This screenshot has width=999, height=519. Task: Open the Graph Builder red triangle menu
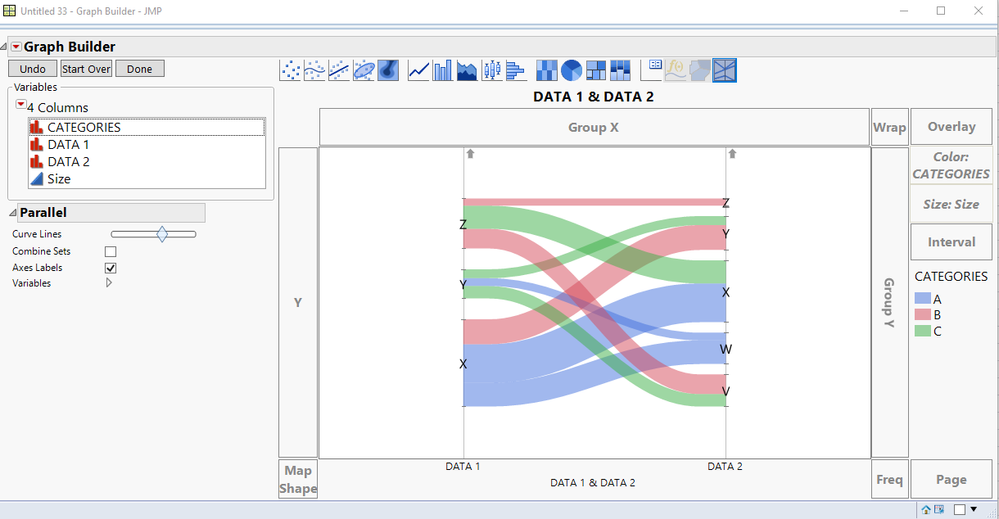click(x=17, y=47)
